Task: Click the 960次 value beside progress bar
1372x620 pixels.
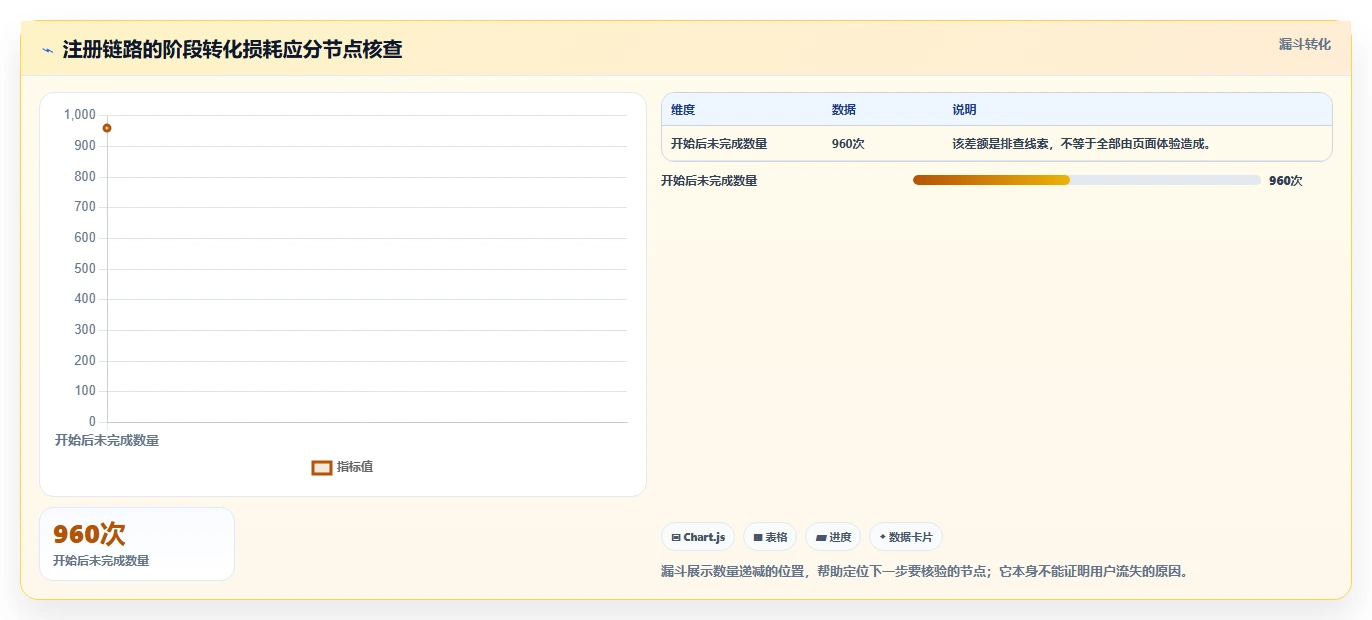Action: (x=1286, y=181)
